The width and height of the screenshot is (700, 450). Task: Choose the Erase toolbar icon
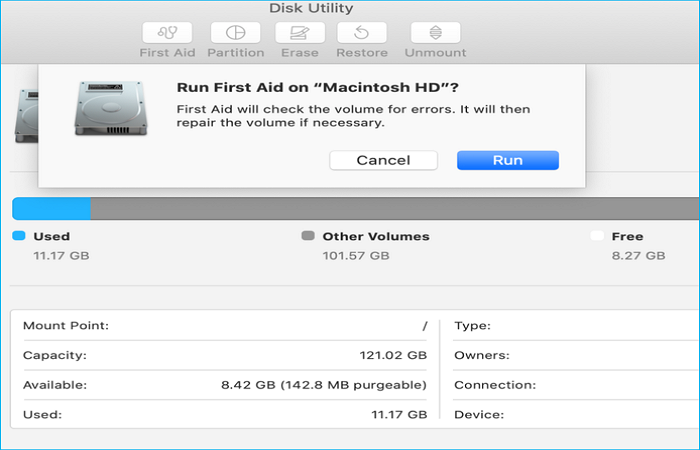click(299, 32)
